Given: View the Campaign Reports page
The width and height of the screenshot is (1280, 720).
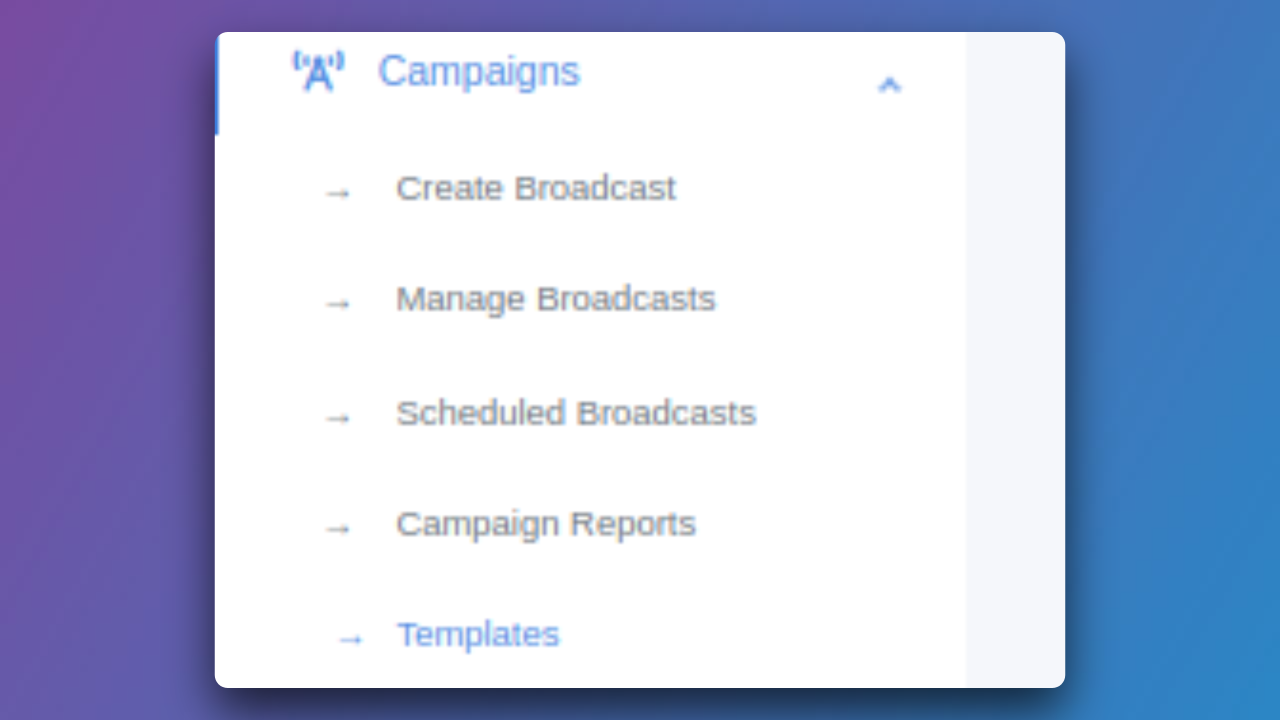Looking at the screenshot, I should pyautogui.click(x=546, y=525).
